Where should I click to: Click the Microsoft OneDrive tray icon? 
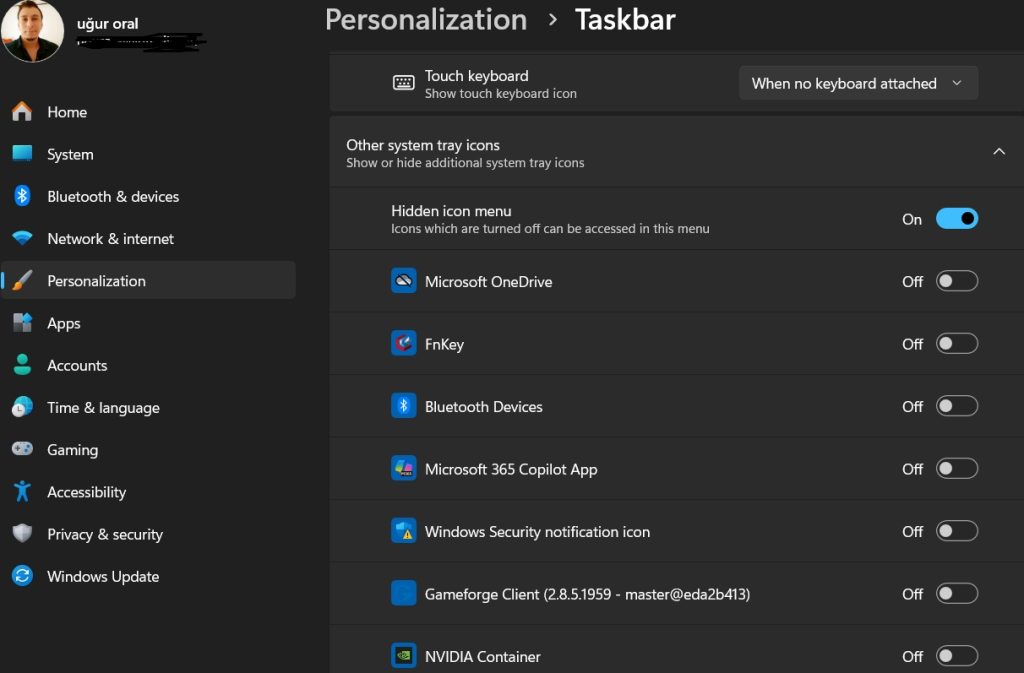point(404,281)
